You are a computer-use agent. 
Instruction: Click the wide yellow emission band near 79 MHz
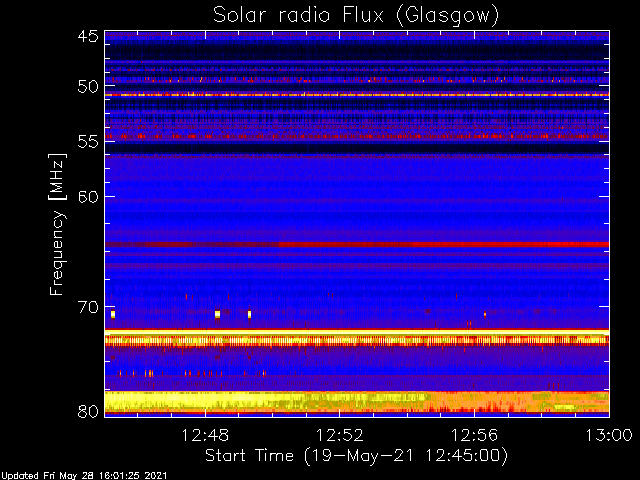pos(357,402)
